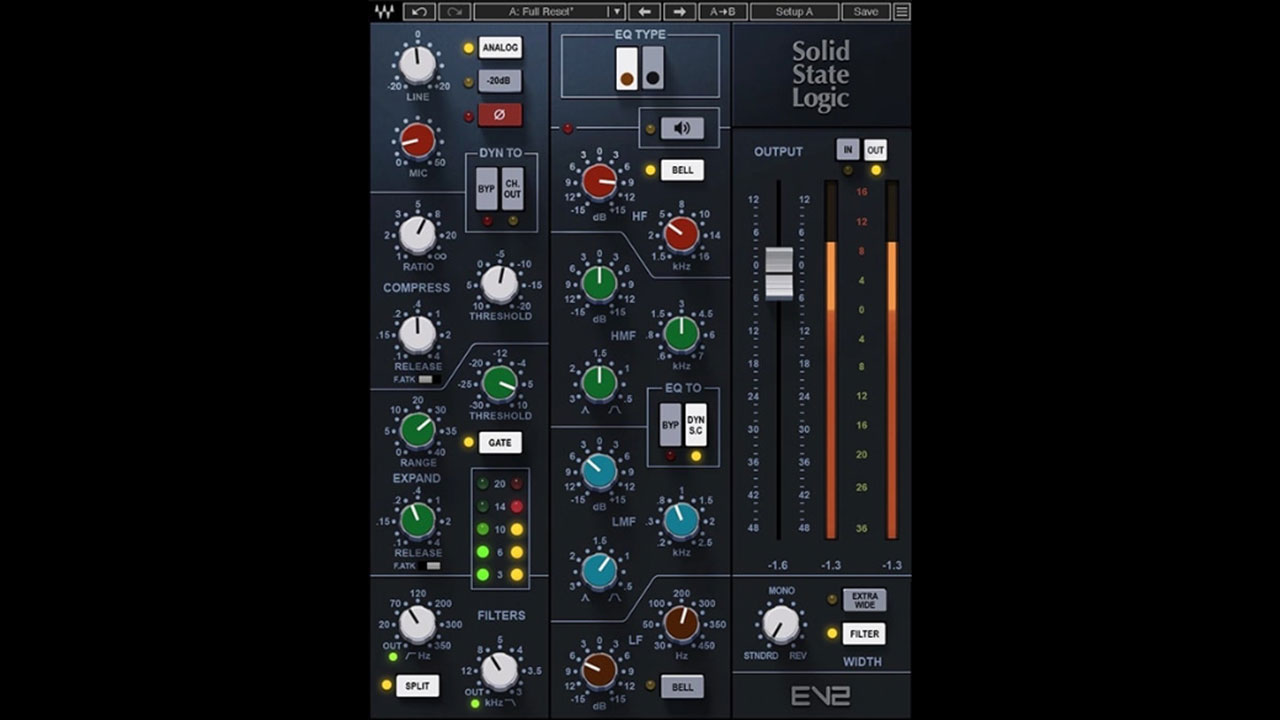The height and width of the screenshot is (720, 1280).
Task: Click the green RANGE knob
Action: point(417,430)
